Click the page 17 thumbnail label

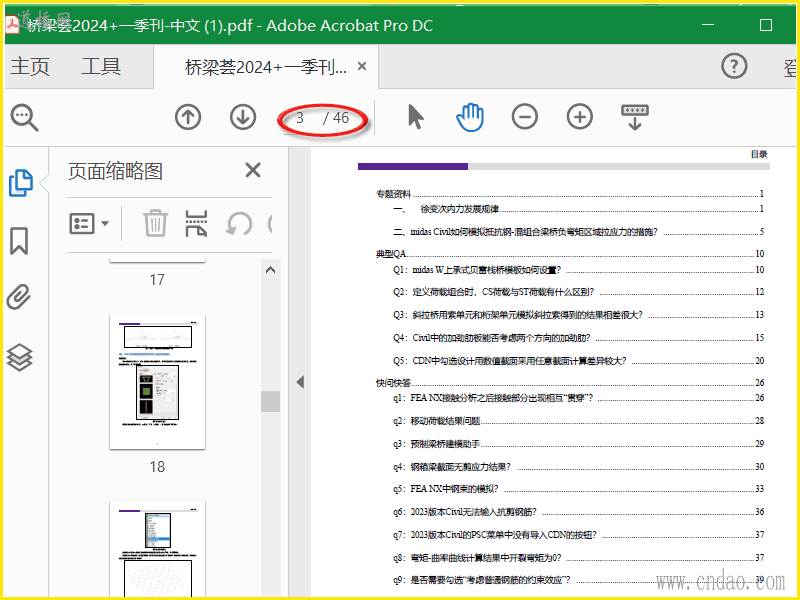point(157,280)
